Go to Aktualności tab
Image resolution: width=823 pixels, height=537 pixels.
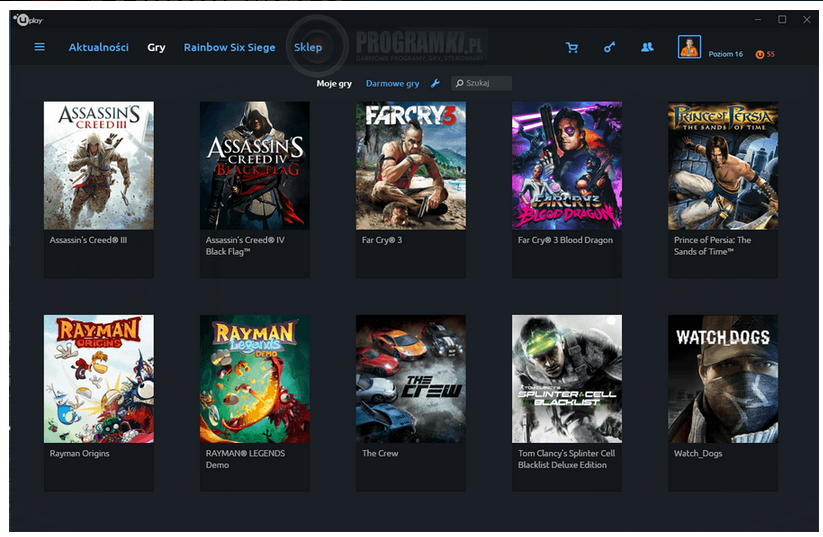point(99,47)
